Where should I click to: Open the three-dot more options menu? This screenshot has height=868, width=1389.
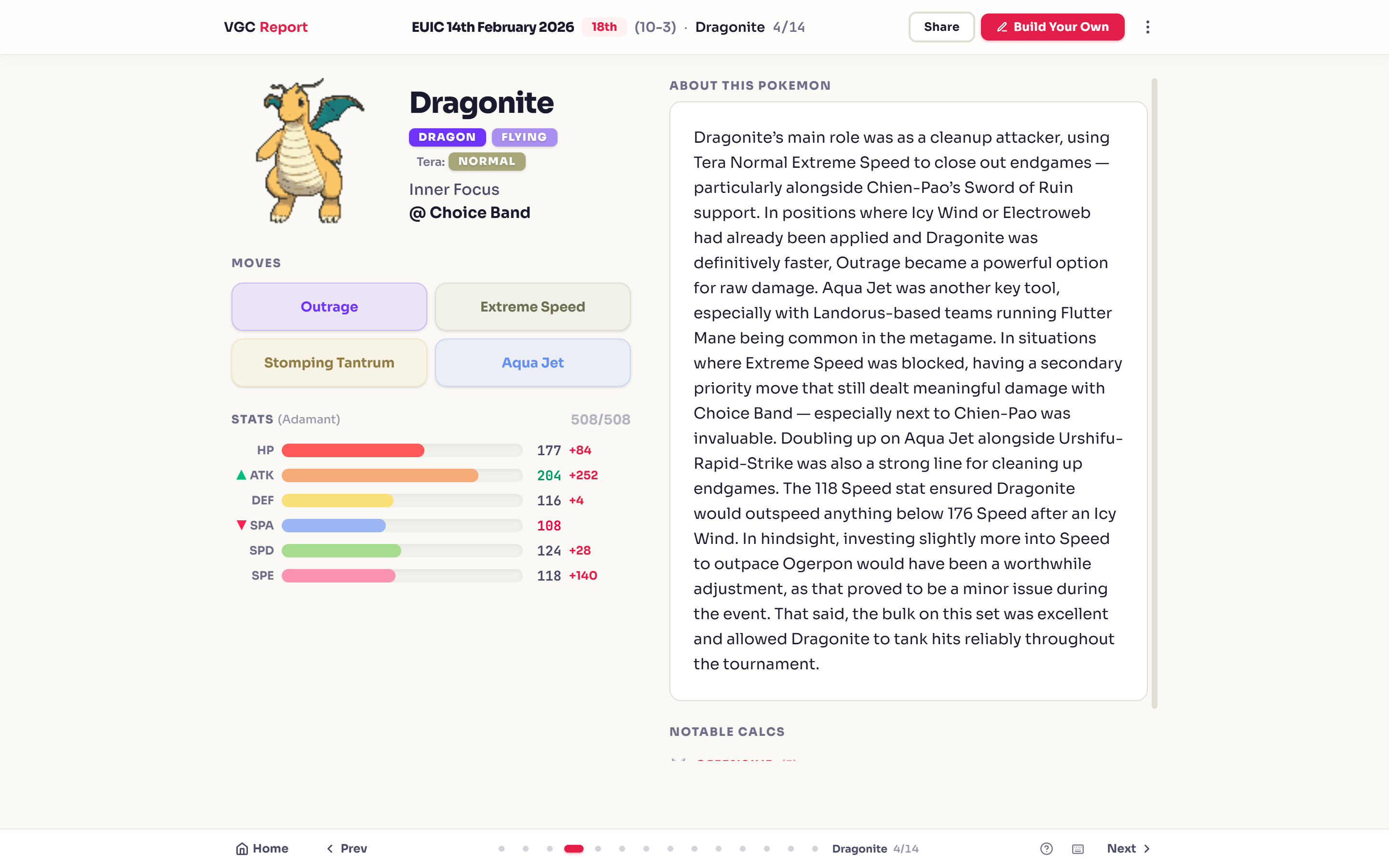click(x=1147, y=27)
